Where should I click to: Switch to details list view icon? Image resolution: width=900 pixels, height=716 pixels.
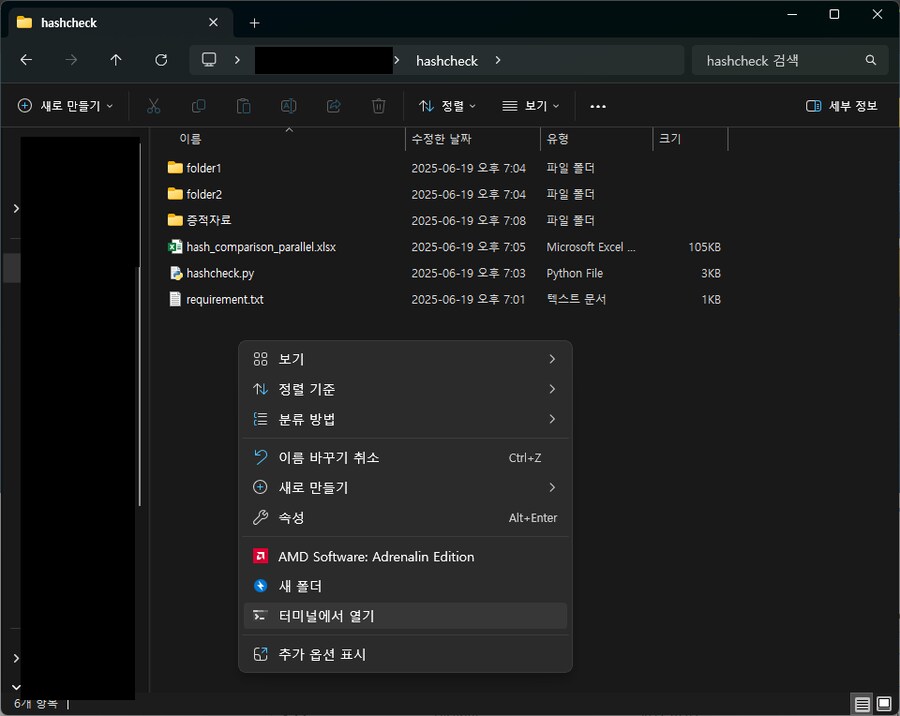[x=862, y=703]
